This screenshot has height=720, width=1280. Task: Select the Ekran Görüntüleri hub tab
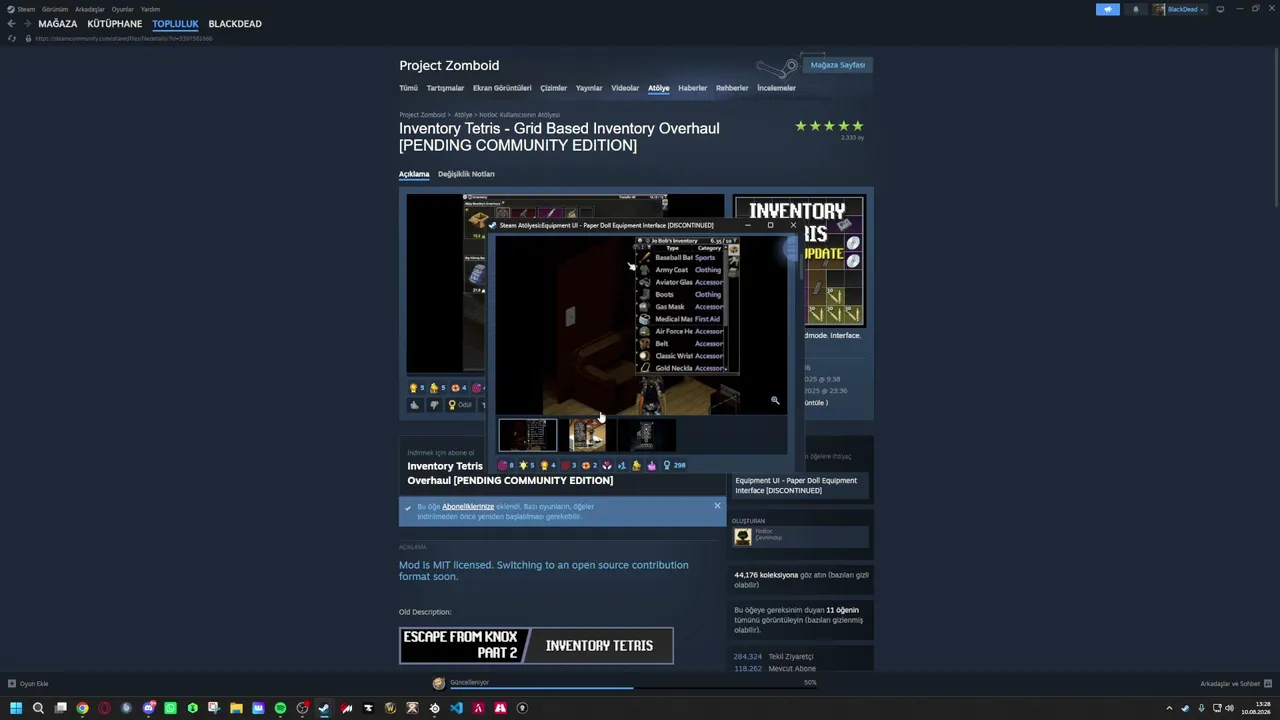coord(502,88)
